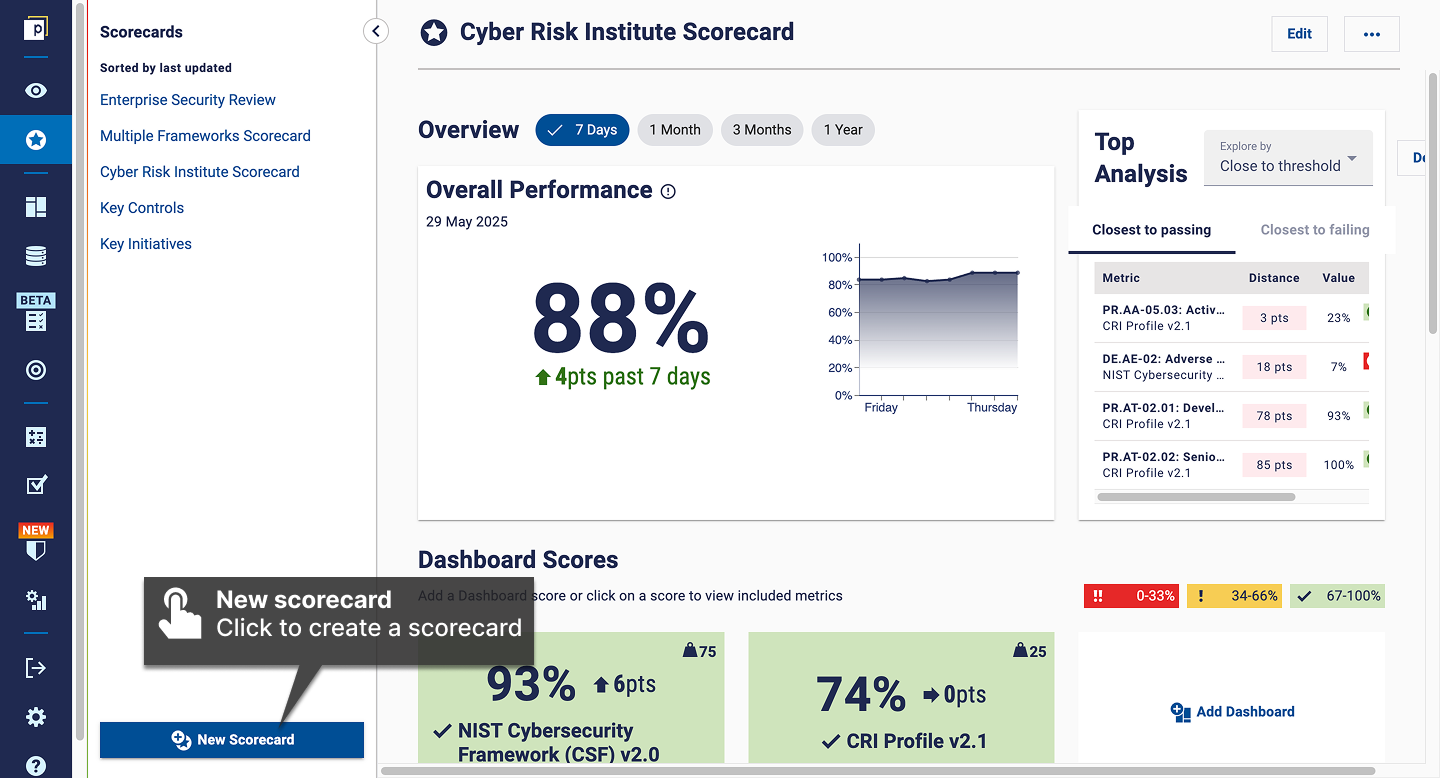Viewport: 1440px width, 778px height.
Task: Open the database stack sidebar icon
Action: tap(36, 257)
